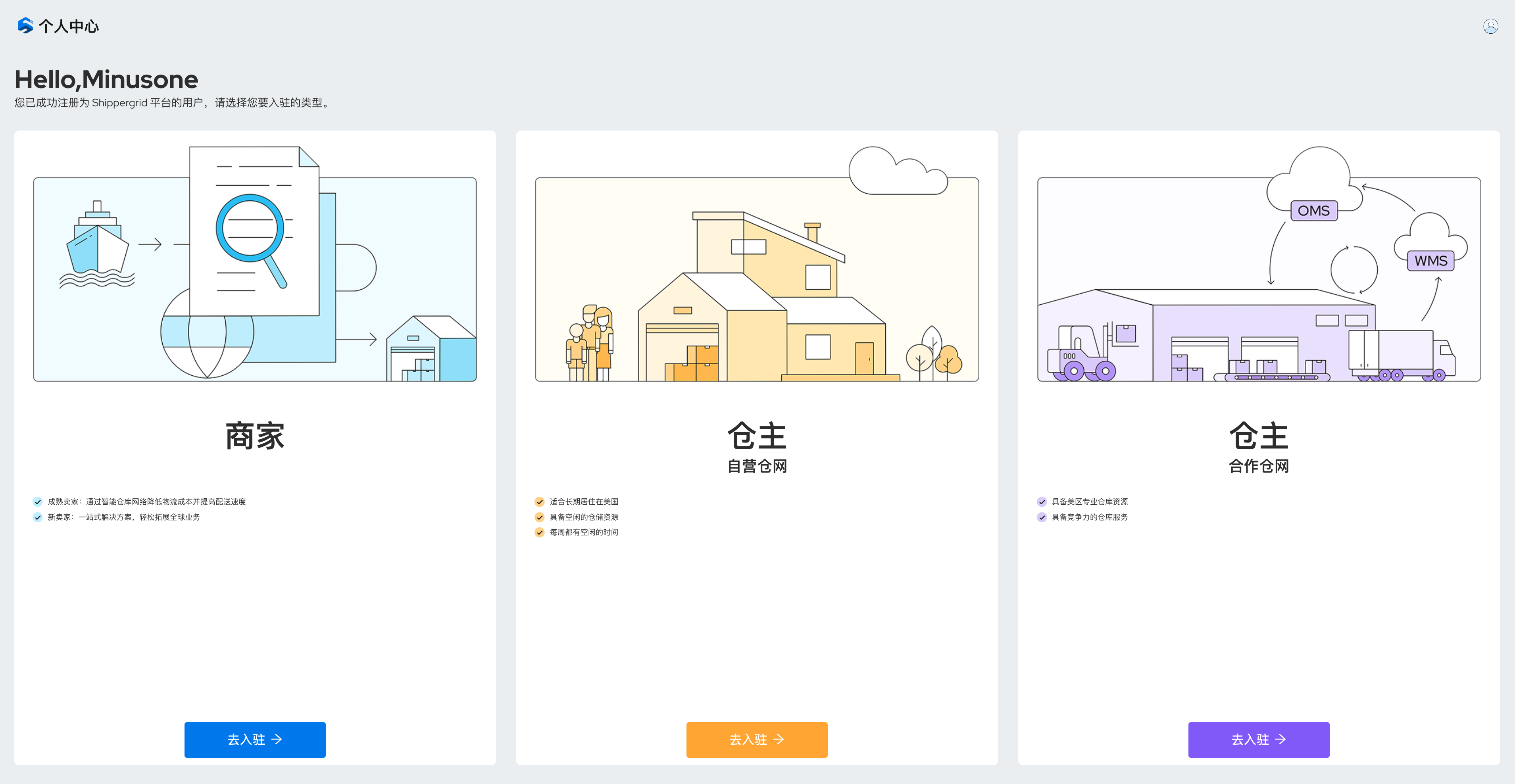Click the Shippergrid logo icon
1515x784 pixels.
click(x=25, y=26)
